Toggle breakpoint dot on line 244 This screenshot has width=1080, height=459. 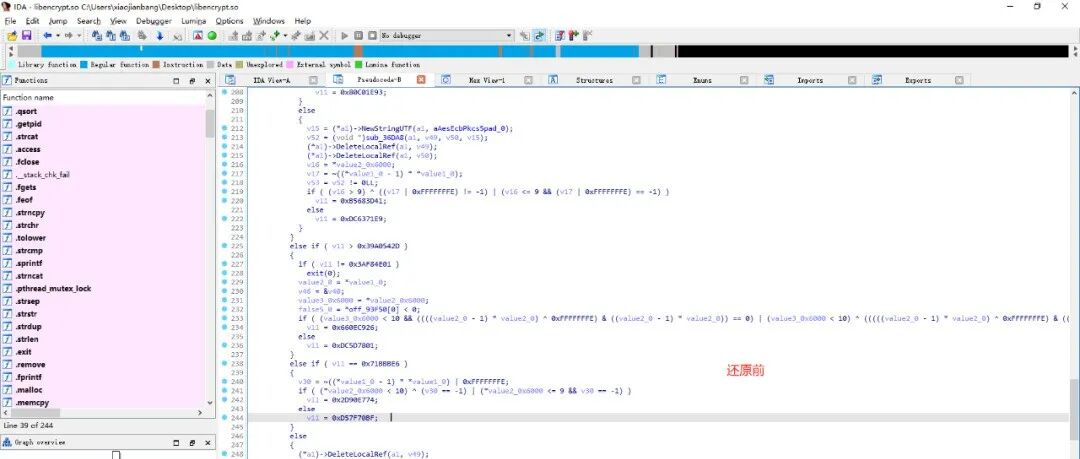tap(225, 418)
